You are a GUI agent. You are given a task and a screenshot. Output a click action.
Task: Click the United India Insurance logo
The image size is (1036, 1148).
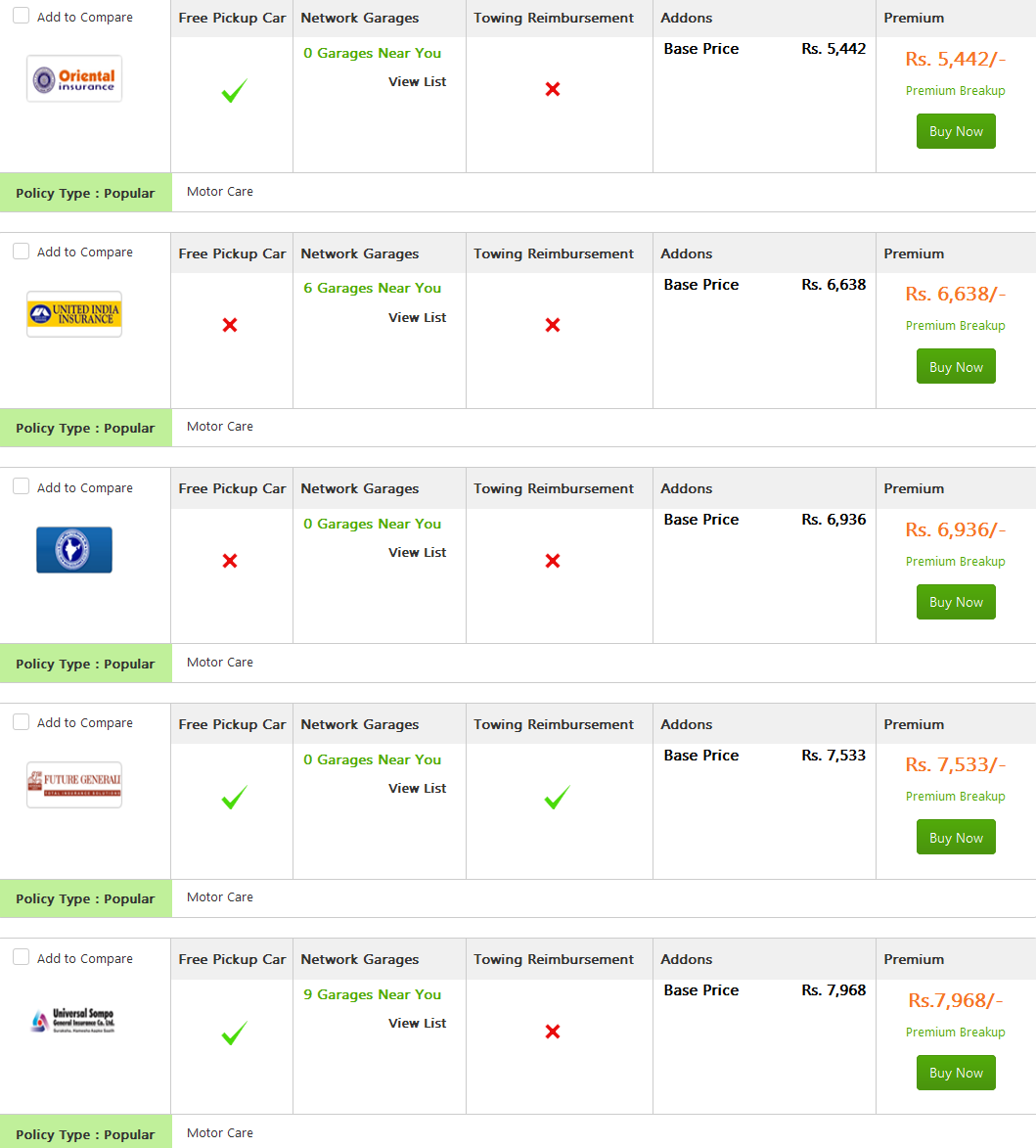74,314
